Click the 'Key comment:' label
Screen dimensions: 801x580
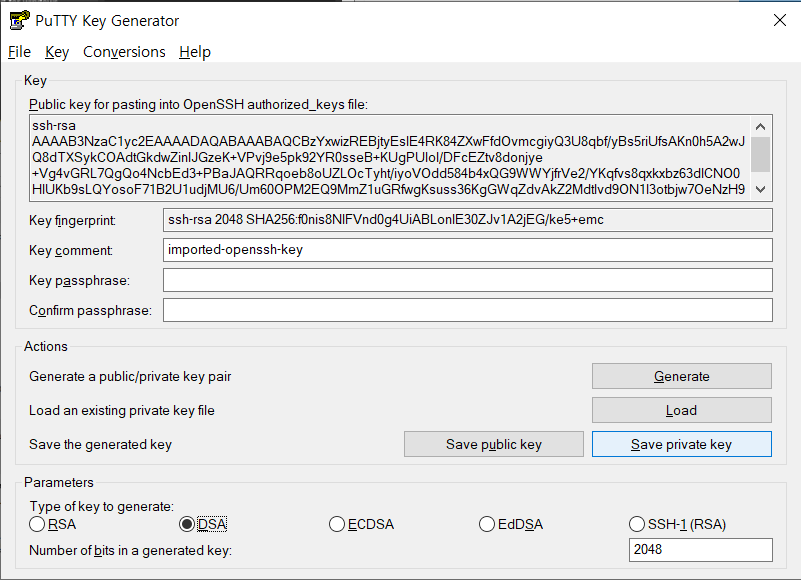[x=70, y=250]
